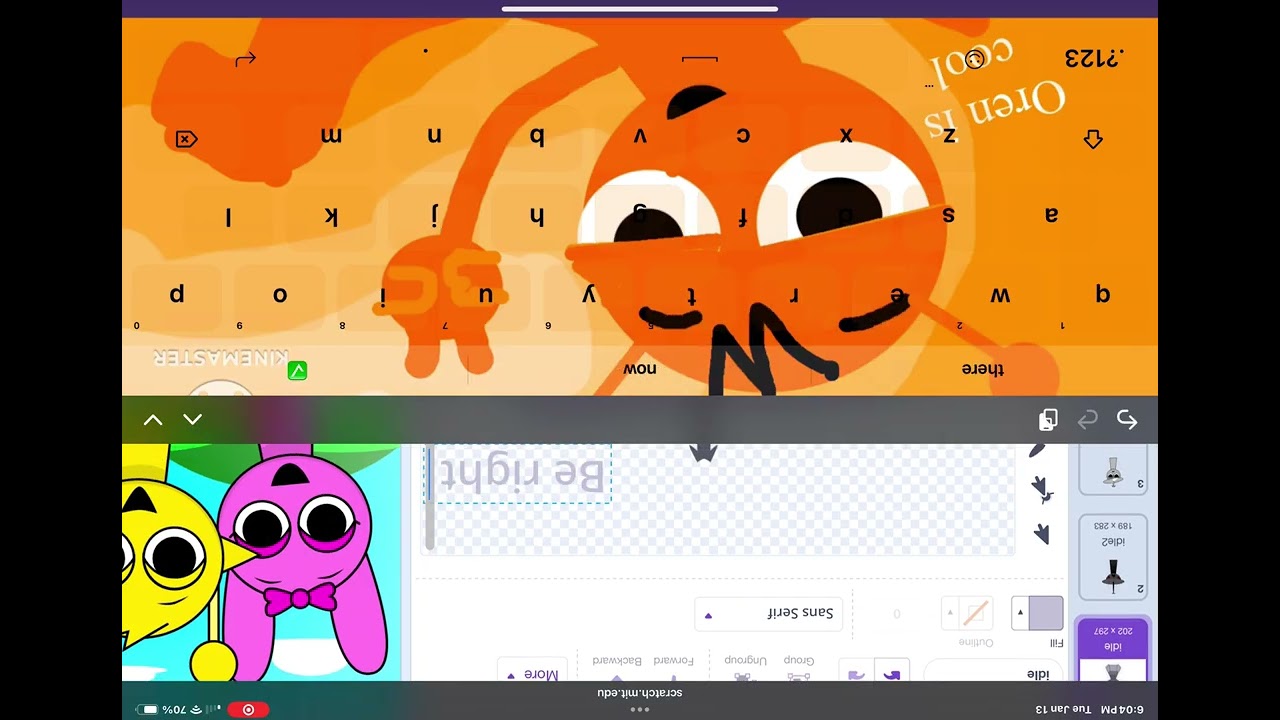Tap the b key
The image size is (1280, 720).
(537, 137)
